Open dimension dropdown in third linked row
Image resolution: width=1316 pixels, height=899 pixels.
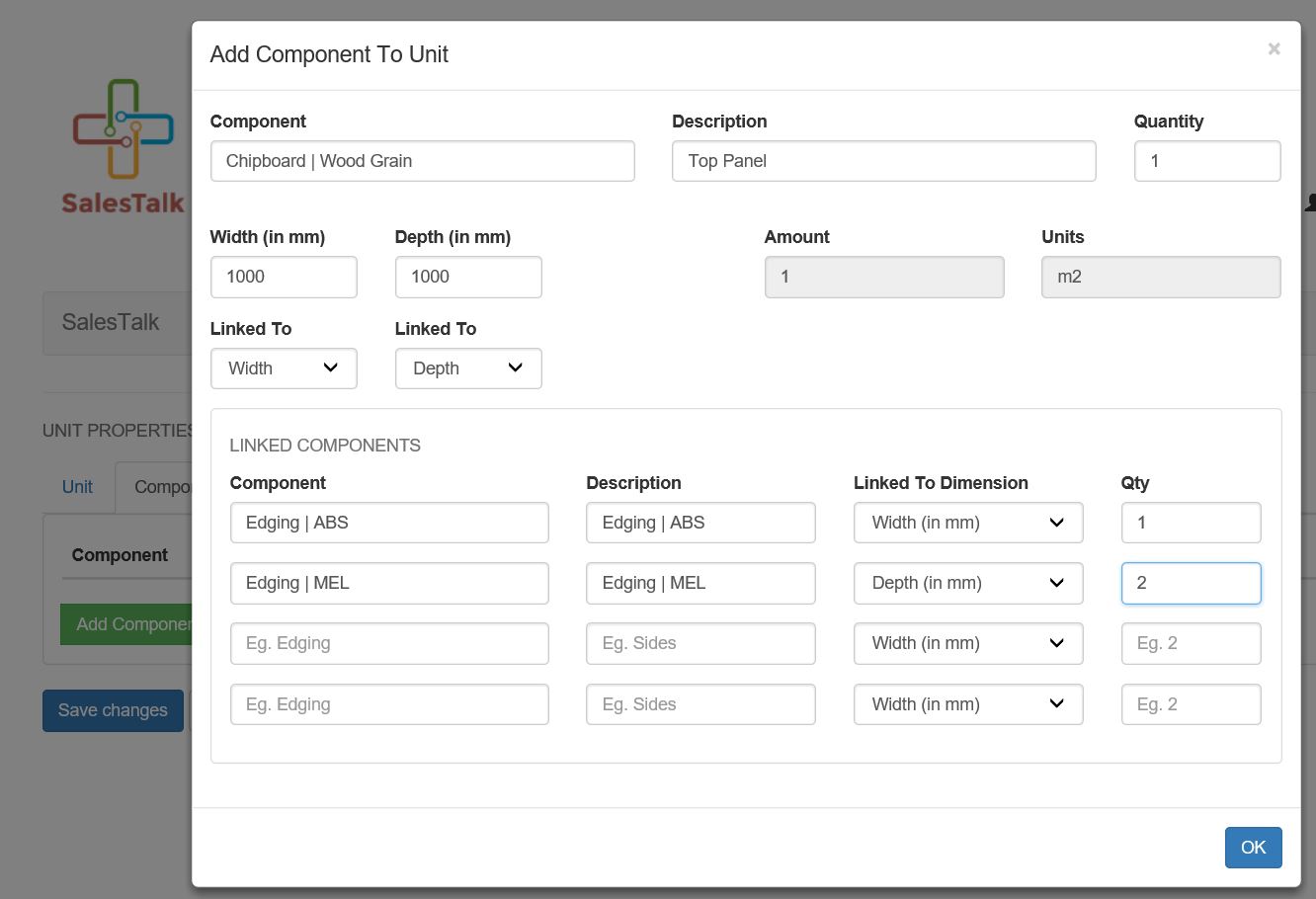pos(968,643)
